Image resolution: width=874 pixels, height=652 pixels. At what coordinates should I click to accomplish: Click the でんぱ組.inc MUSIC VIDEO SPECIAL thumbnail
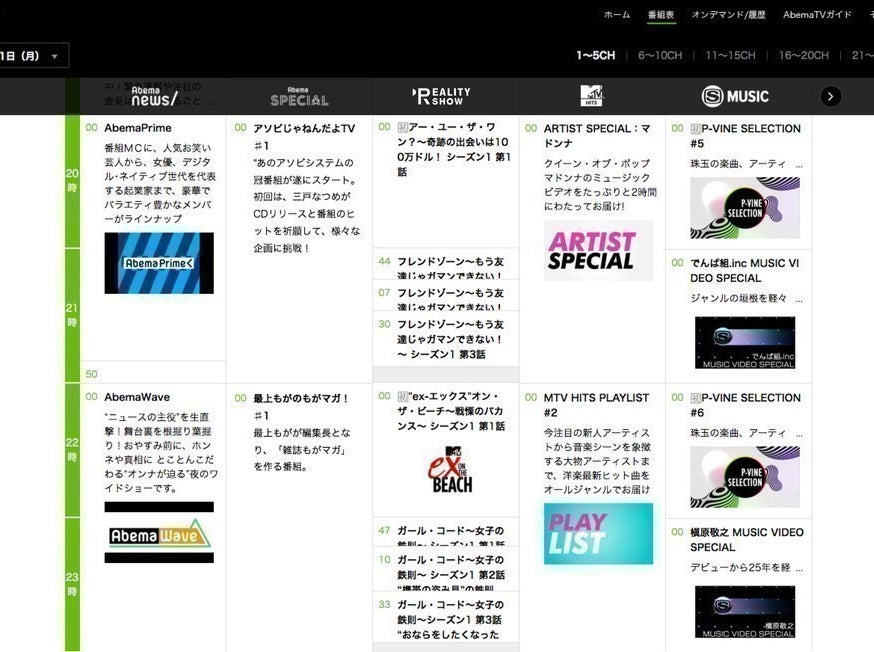[745, 342]
